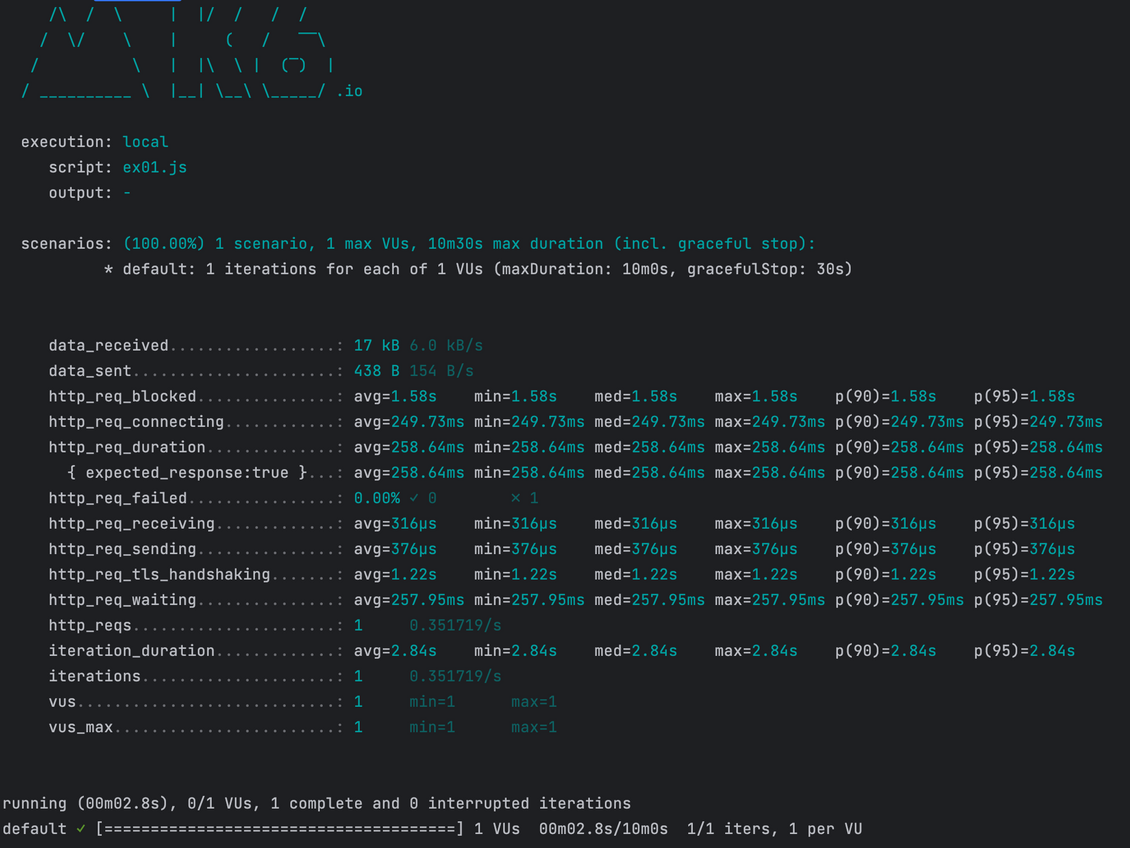Select the iteration_duration metric label
The height and width of the screenshot is (848, 1130).
132,651
